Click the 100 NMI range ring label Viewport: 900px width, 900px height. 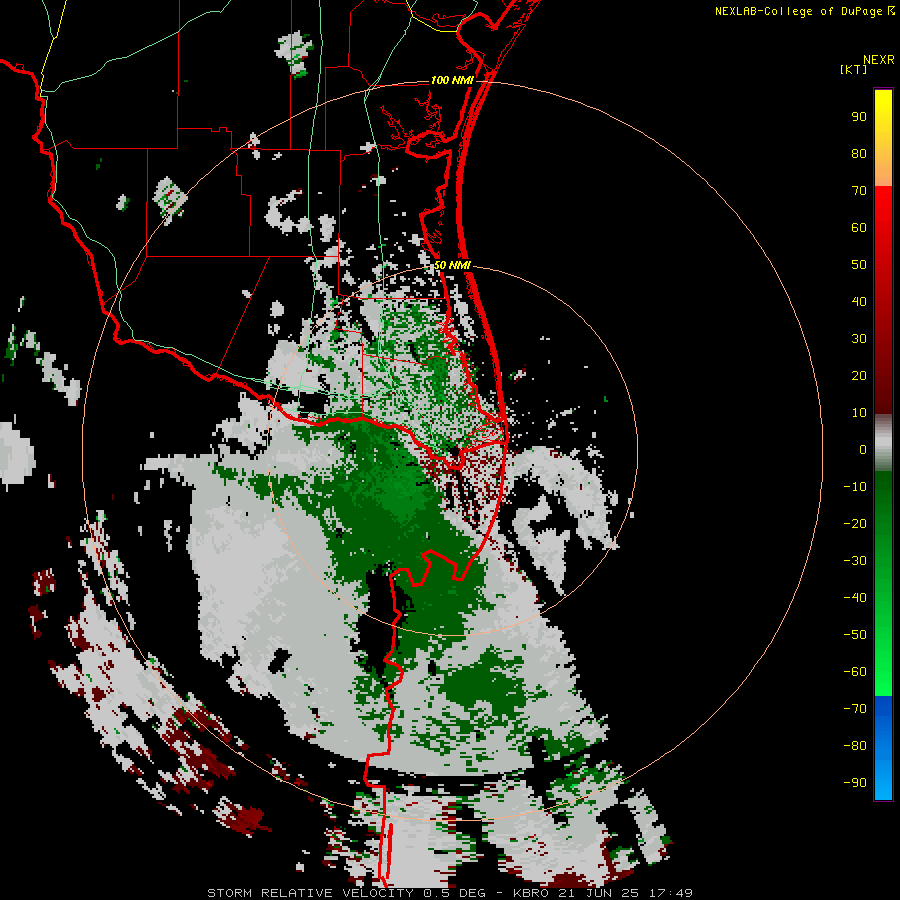point(452,80)
